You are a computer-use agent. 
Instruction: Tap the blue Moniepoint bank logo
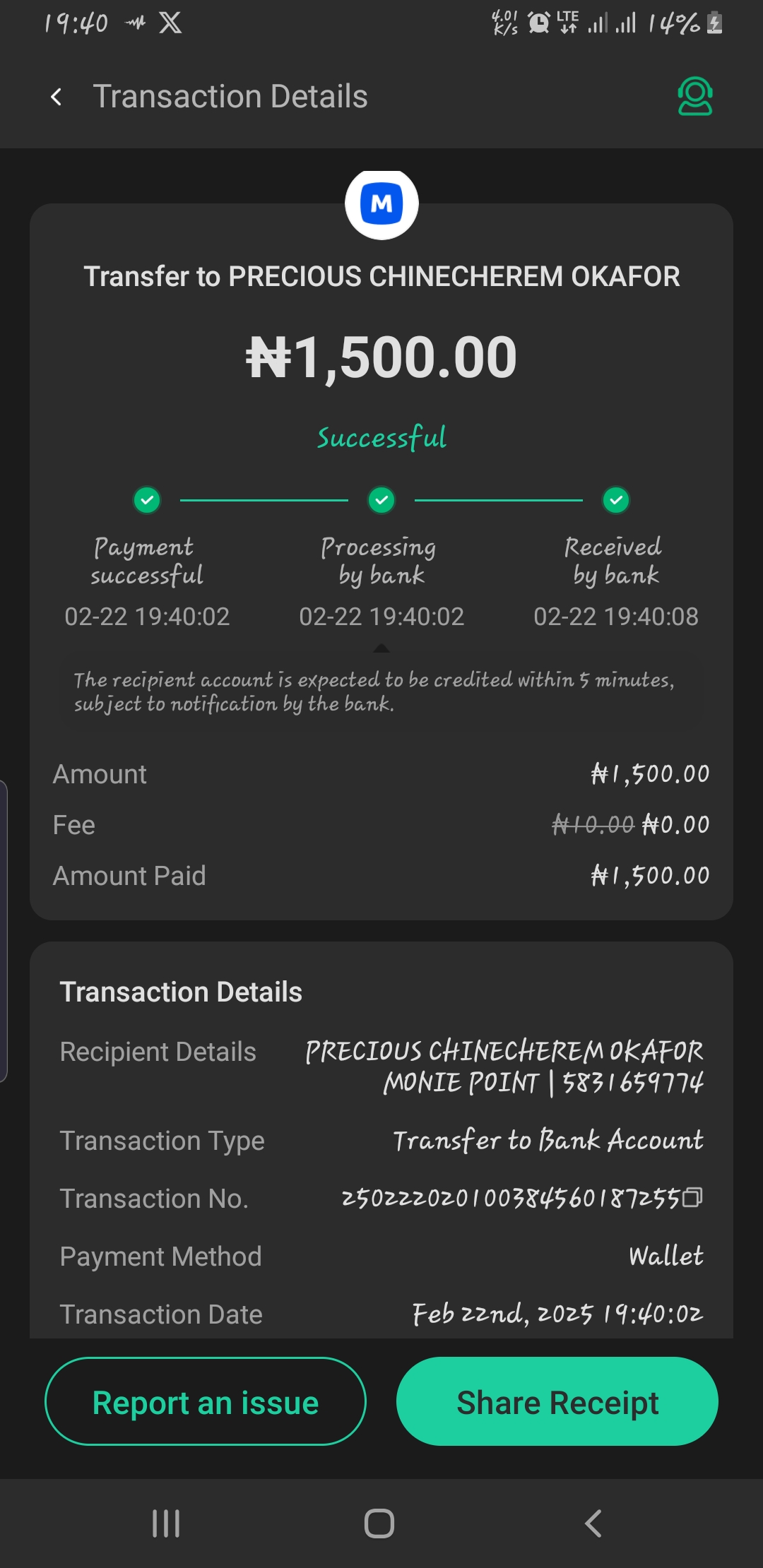click(x=381, y=204)
